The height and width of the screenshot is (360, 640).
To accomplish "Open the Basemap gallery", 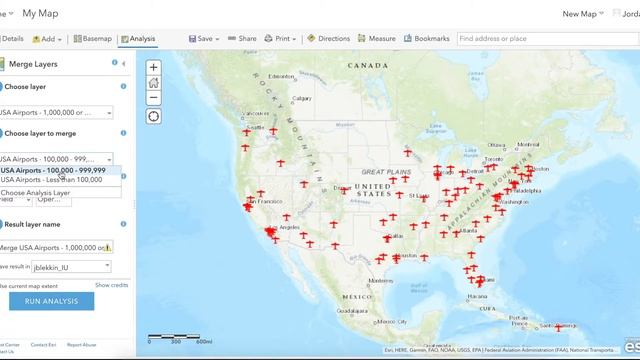I will pos(93,39).
